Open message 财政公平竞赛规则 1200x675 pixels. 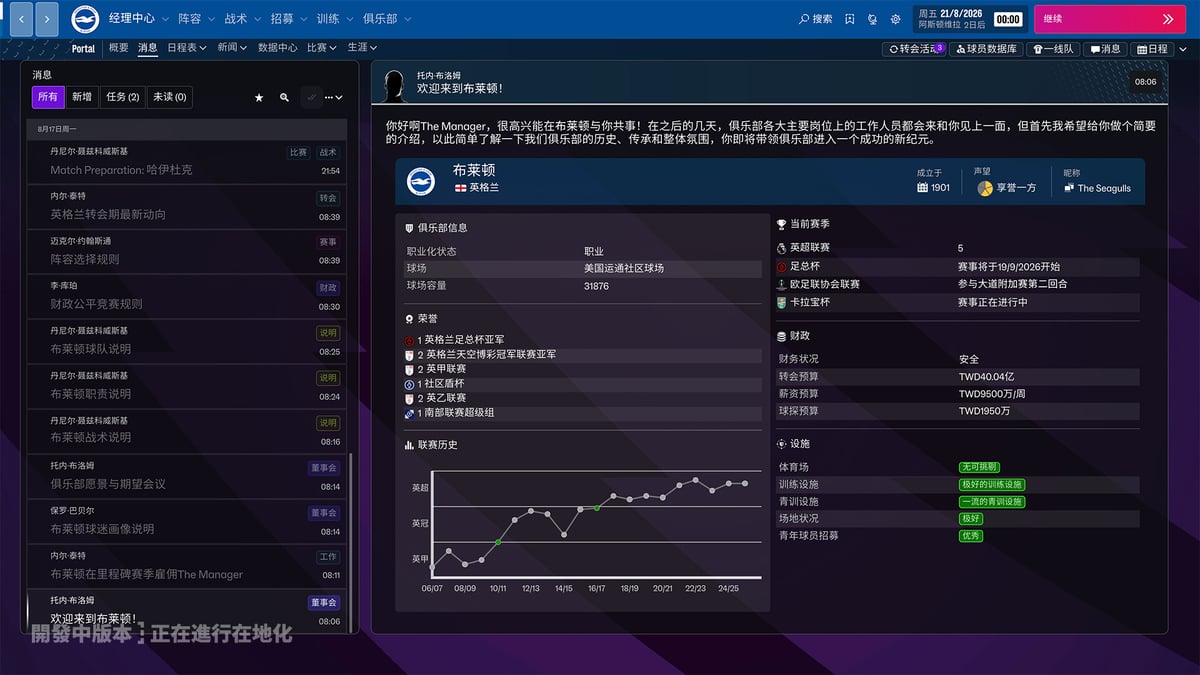(186, 296)
